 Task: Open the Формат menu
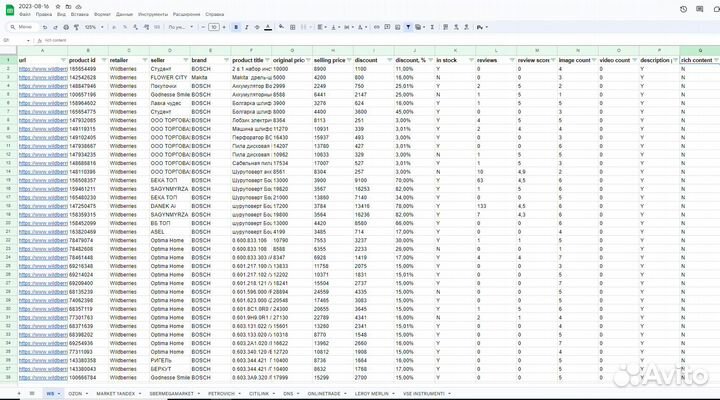102,16
